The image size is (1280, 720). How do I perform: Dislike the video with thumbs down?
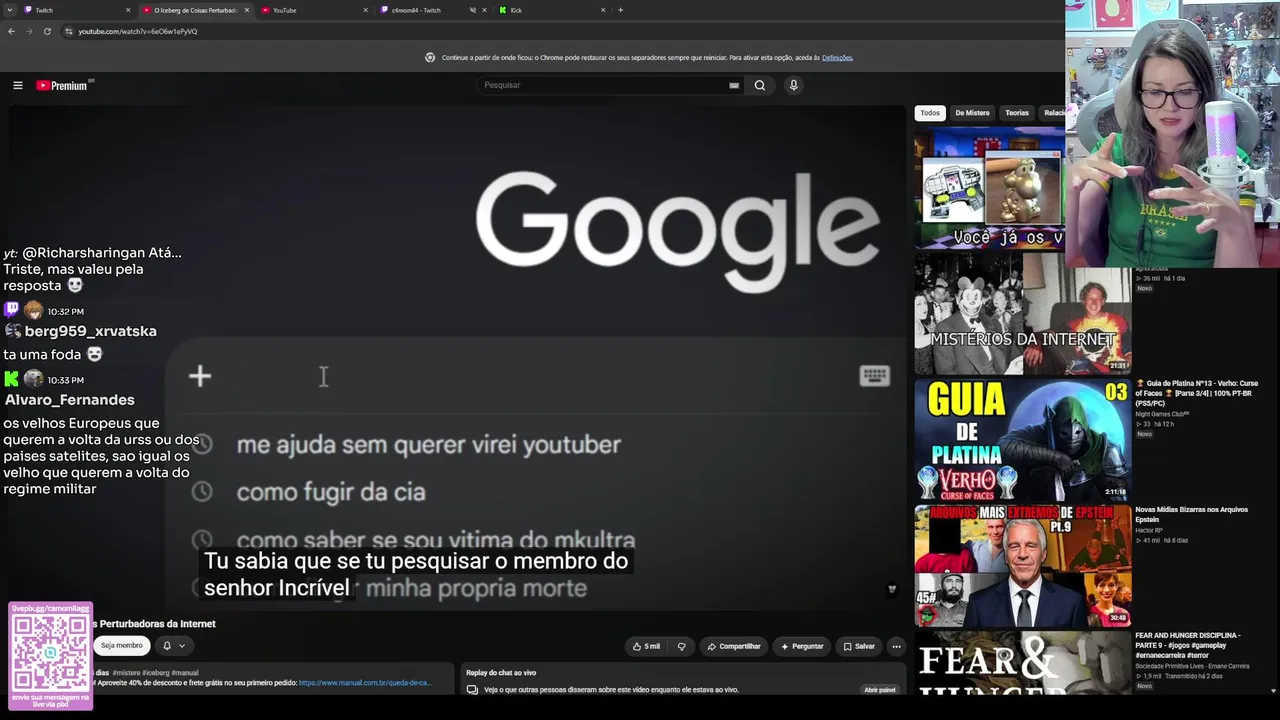coord(682,646)
